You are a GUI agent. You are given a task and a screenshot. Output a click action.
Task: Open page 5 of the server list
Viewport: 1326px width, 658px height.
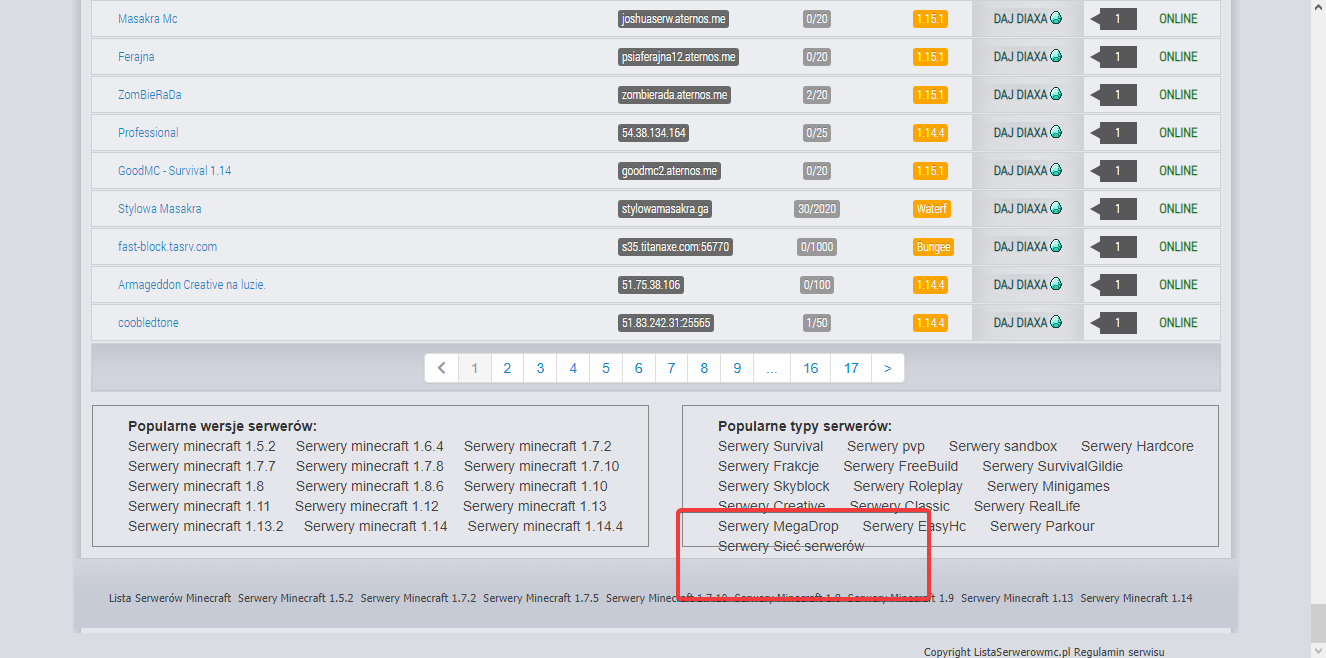pos(606,368)
